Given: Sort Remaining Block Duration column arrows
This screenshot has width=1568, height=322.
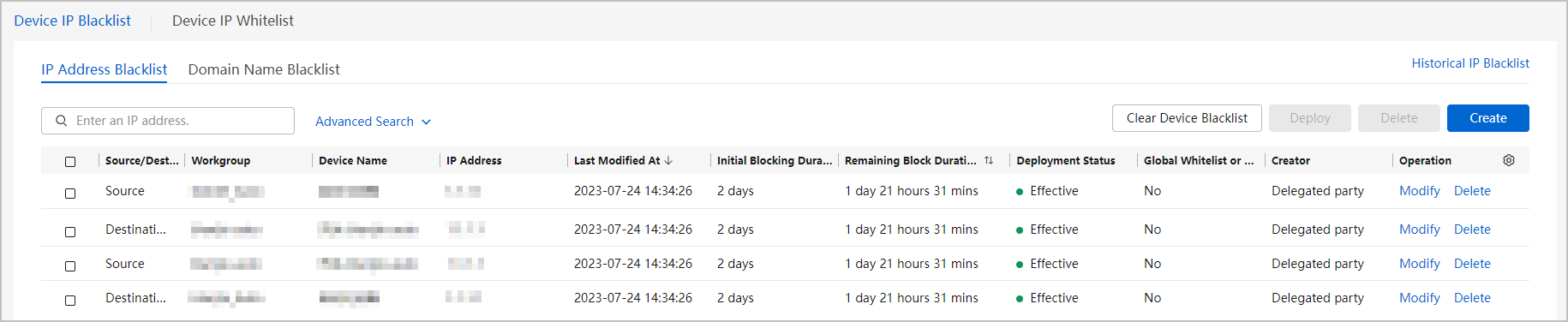Looking at the screenshot, I should pos(989,160).
